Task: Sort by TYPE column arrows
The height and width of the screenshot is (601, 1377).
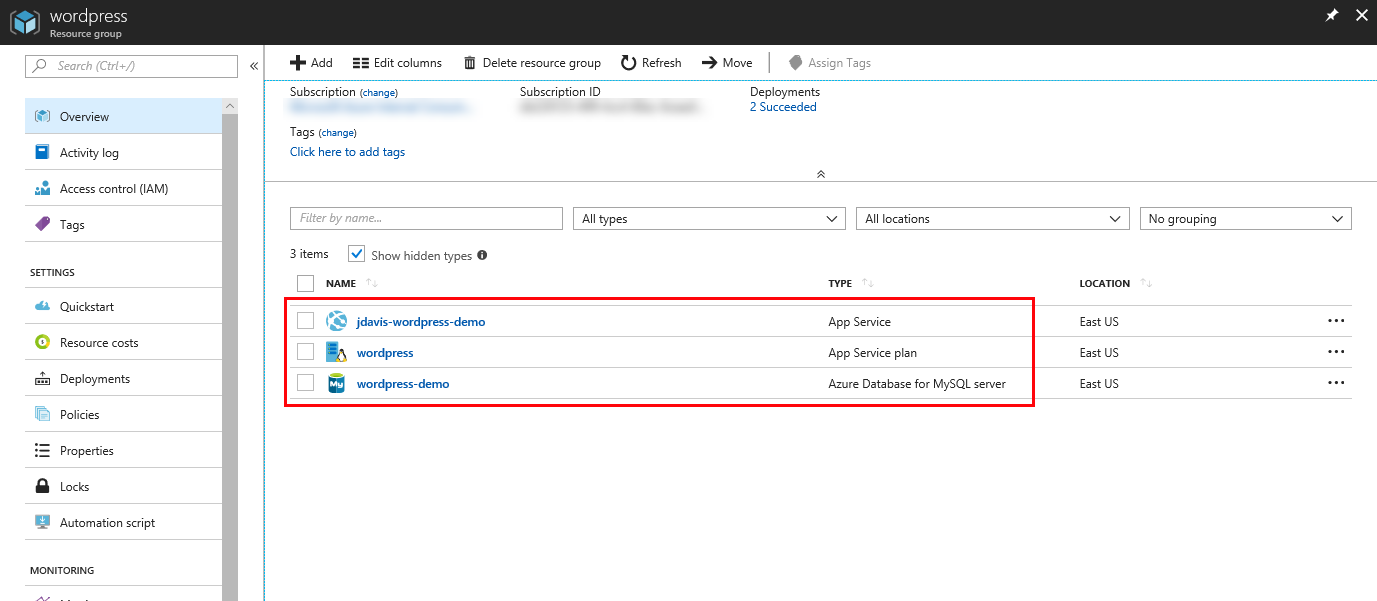Action: [867, 284]
